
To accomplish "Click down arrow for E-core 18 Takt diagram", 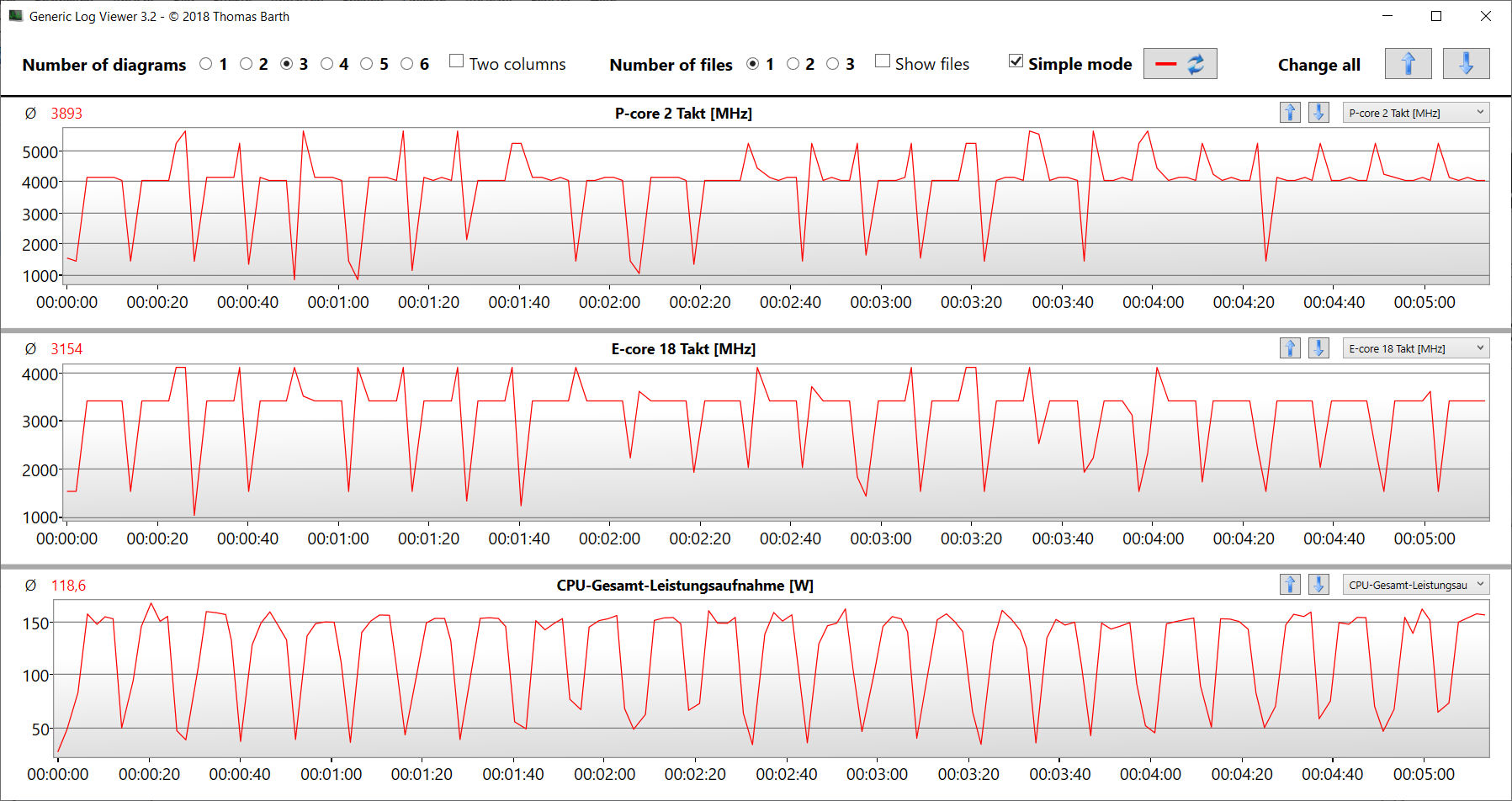I will click(x=1318, y=348).
